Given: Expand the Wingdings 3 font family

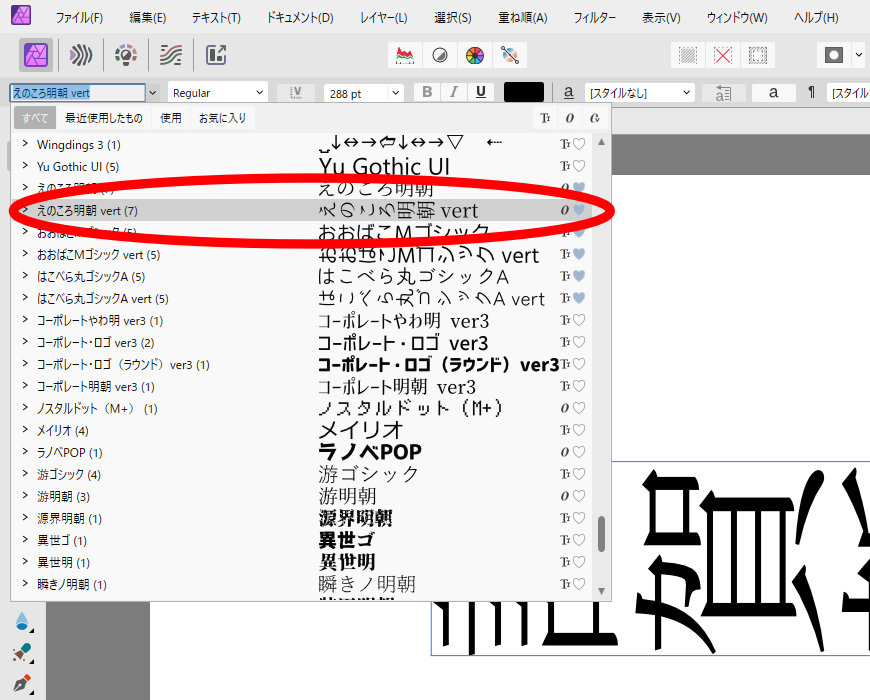Looking at the screenshot, I should tap(25, 144).
